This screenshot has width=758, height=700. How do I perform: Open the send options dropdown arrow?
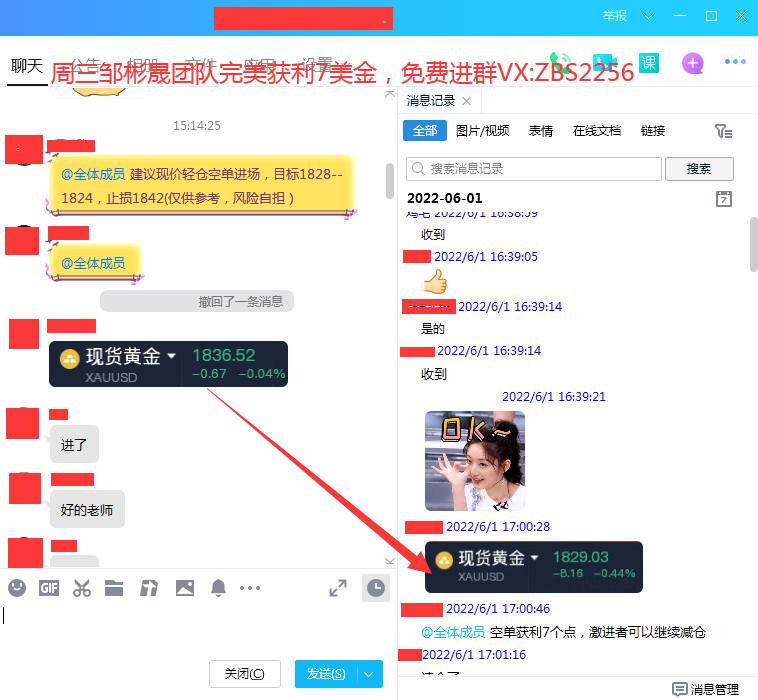point(369,674)
